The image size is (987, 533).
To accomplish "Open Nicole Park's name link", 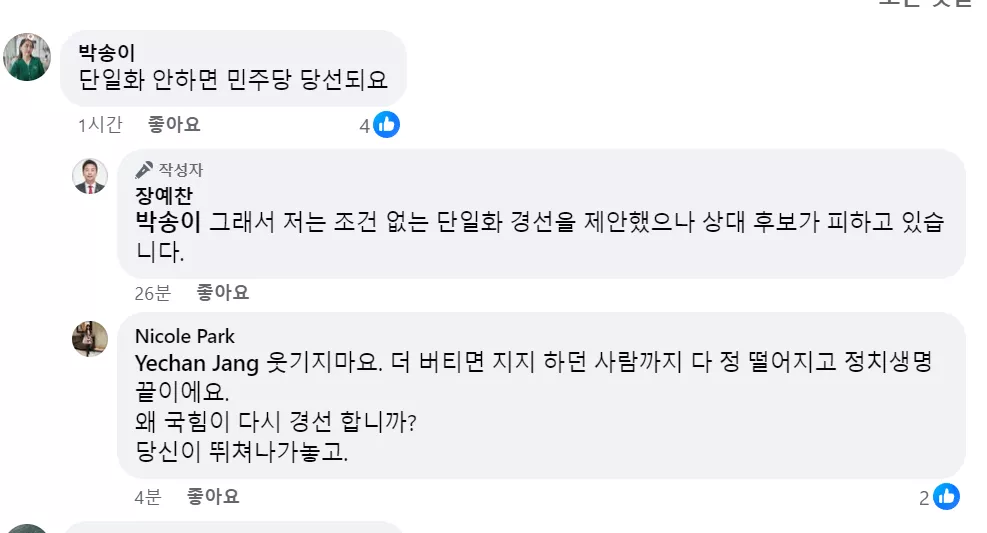I will point(184,336).
